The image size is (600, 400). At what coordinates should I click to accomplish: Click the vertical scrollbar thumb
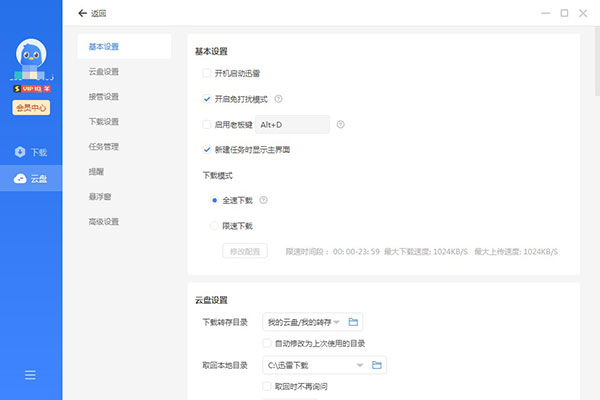(597, 62)
